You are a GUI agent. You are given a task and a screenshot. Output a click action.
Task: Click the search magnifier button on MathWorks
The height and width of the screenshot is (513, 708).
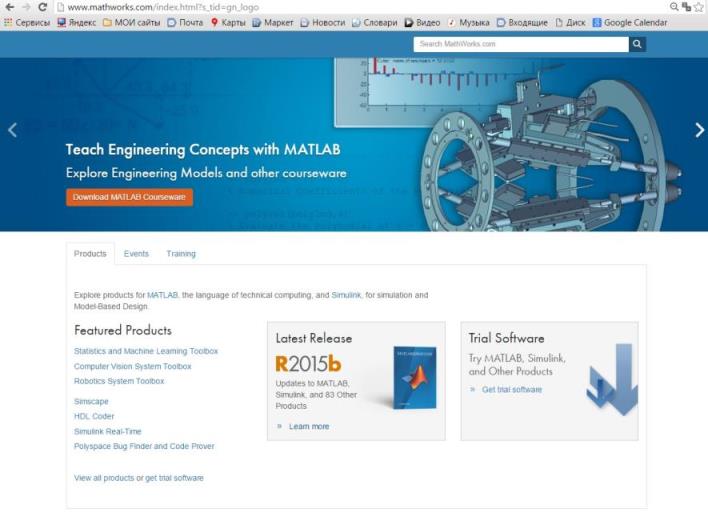click(637, 44)
